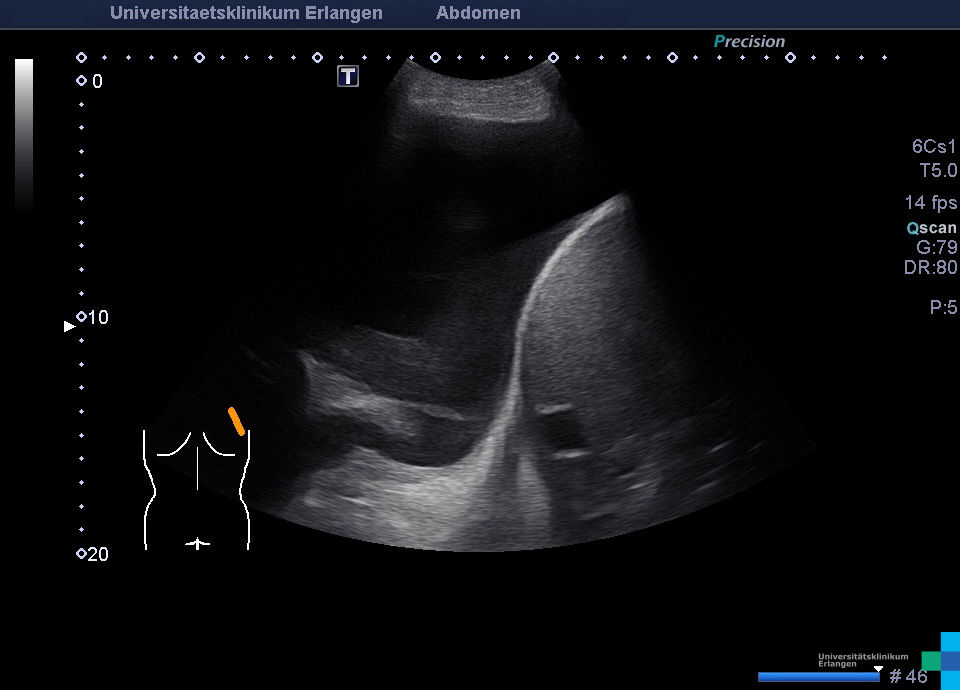The height and width of the screenshot is (690, 960).
Task: Click the 14 fps frame rate indicator
Action: point(930,203)
